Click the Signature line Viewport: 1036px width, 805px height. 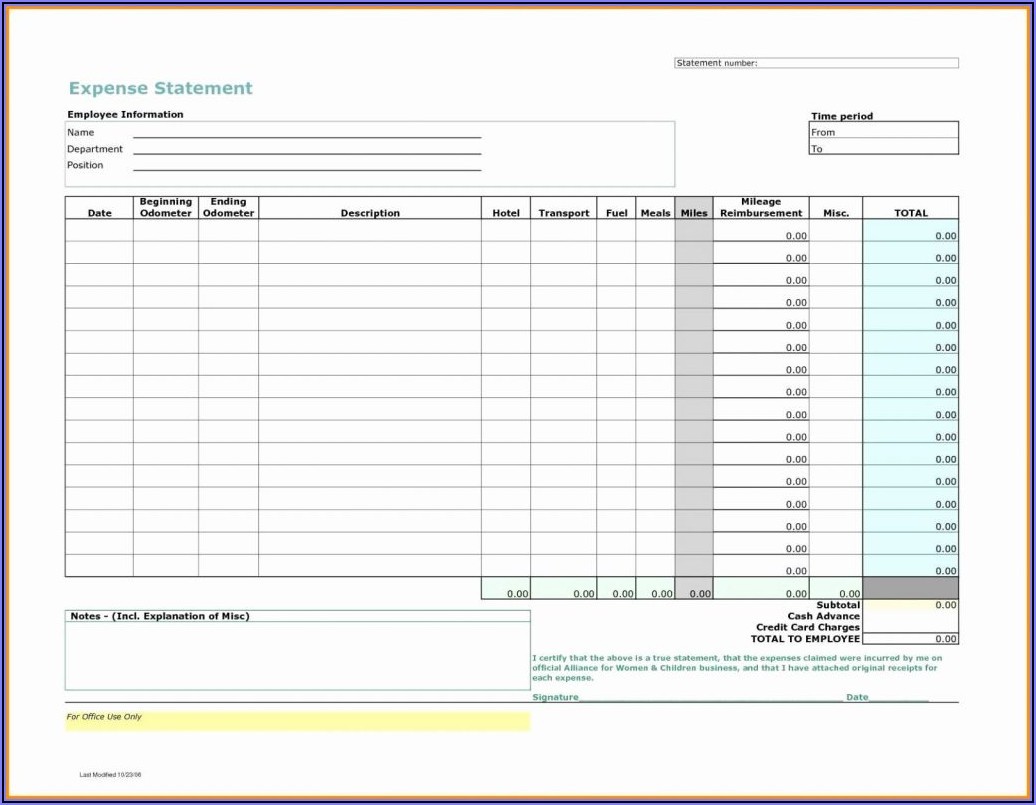point(710,697)
